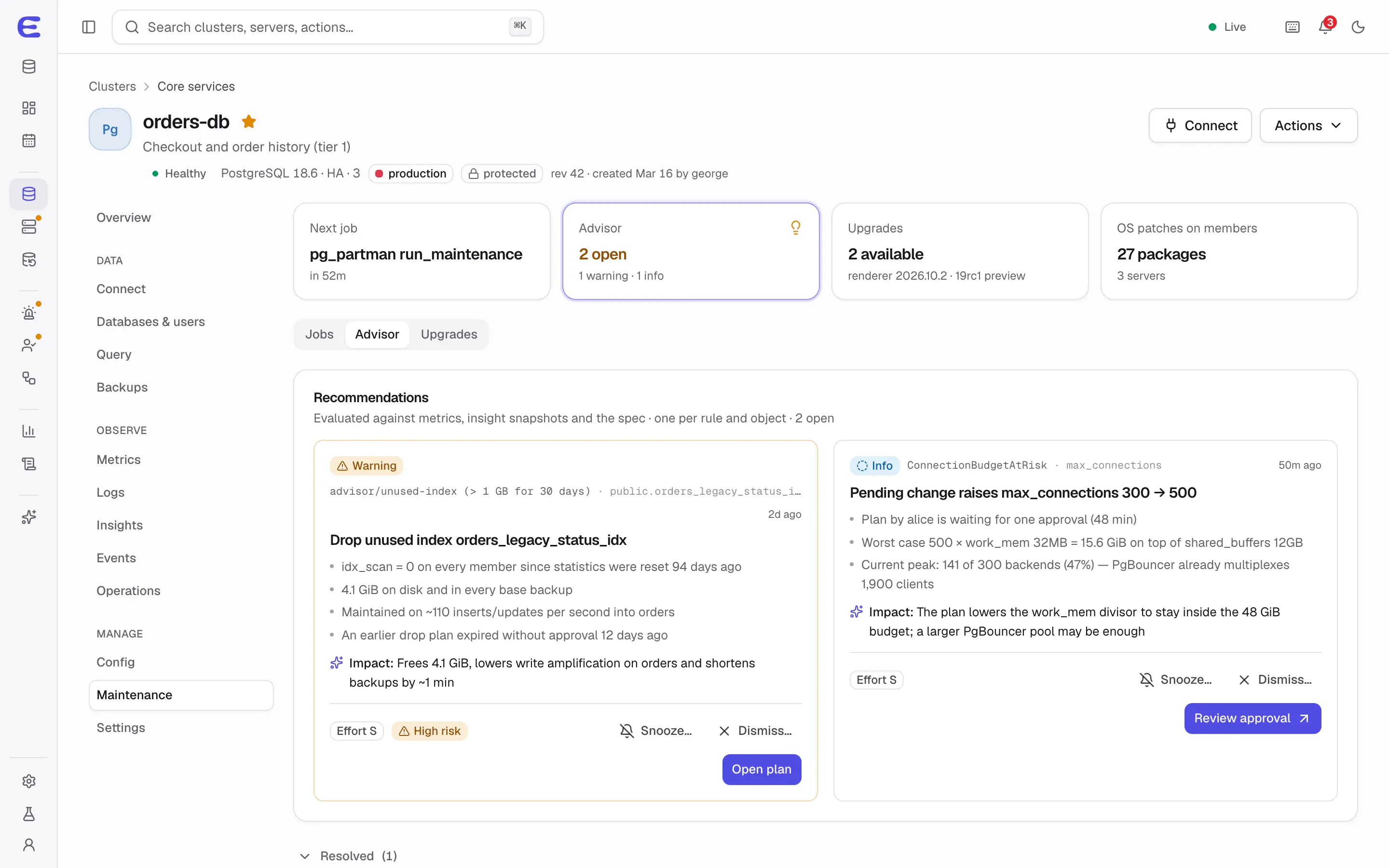Click the lightbulb icon on Advisor card
The image size is (1389, 868).
795,228
